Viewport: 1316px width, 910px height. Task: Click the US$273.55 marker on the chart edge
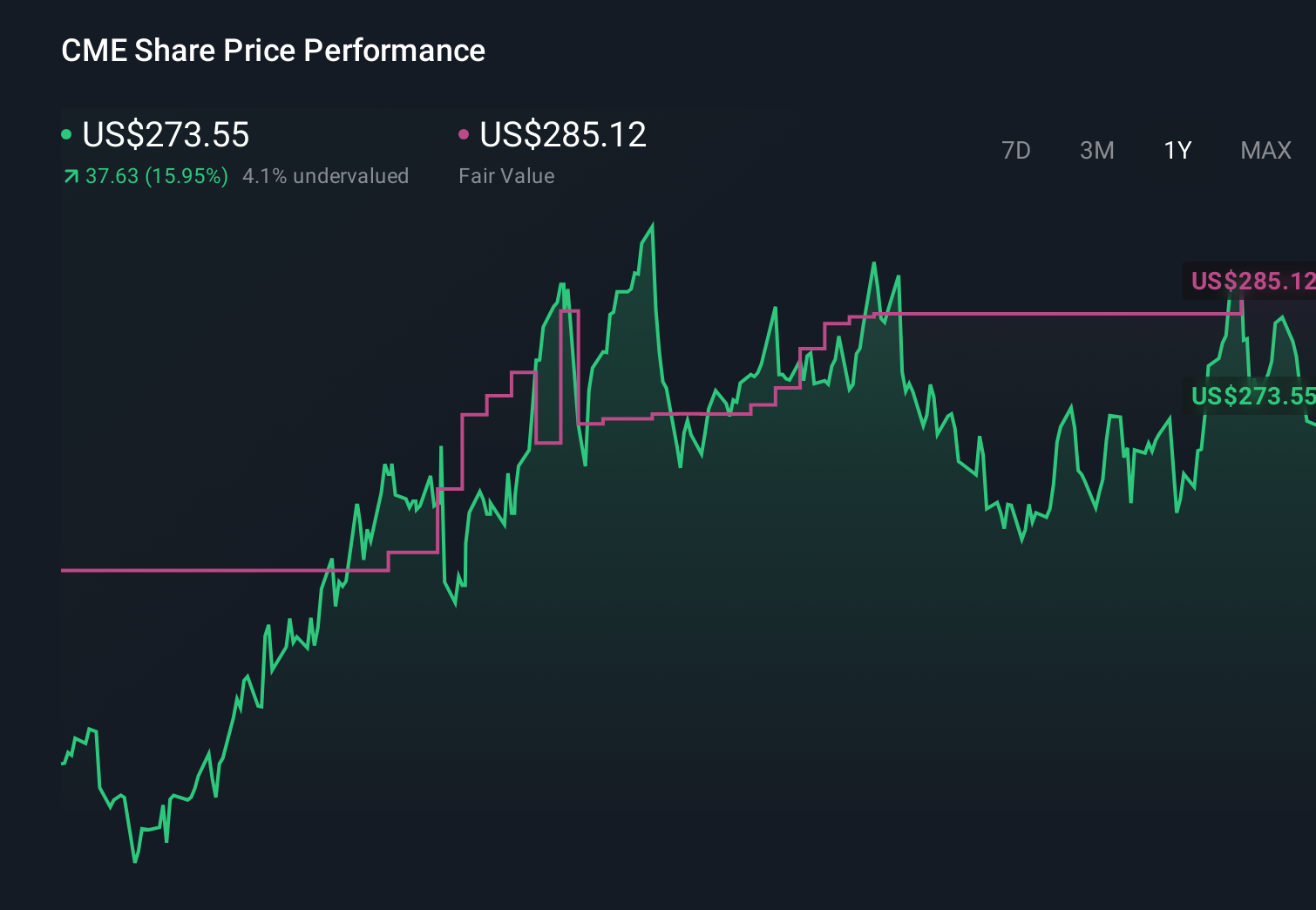(x=1252, y=397)
